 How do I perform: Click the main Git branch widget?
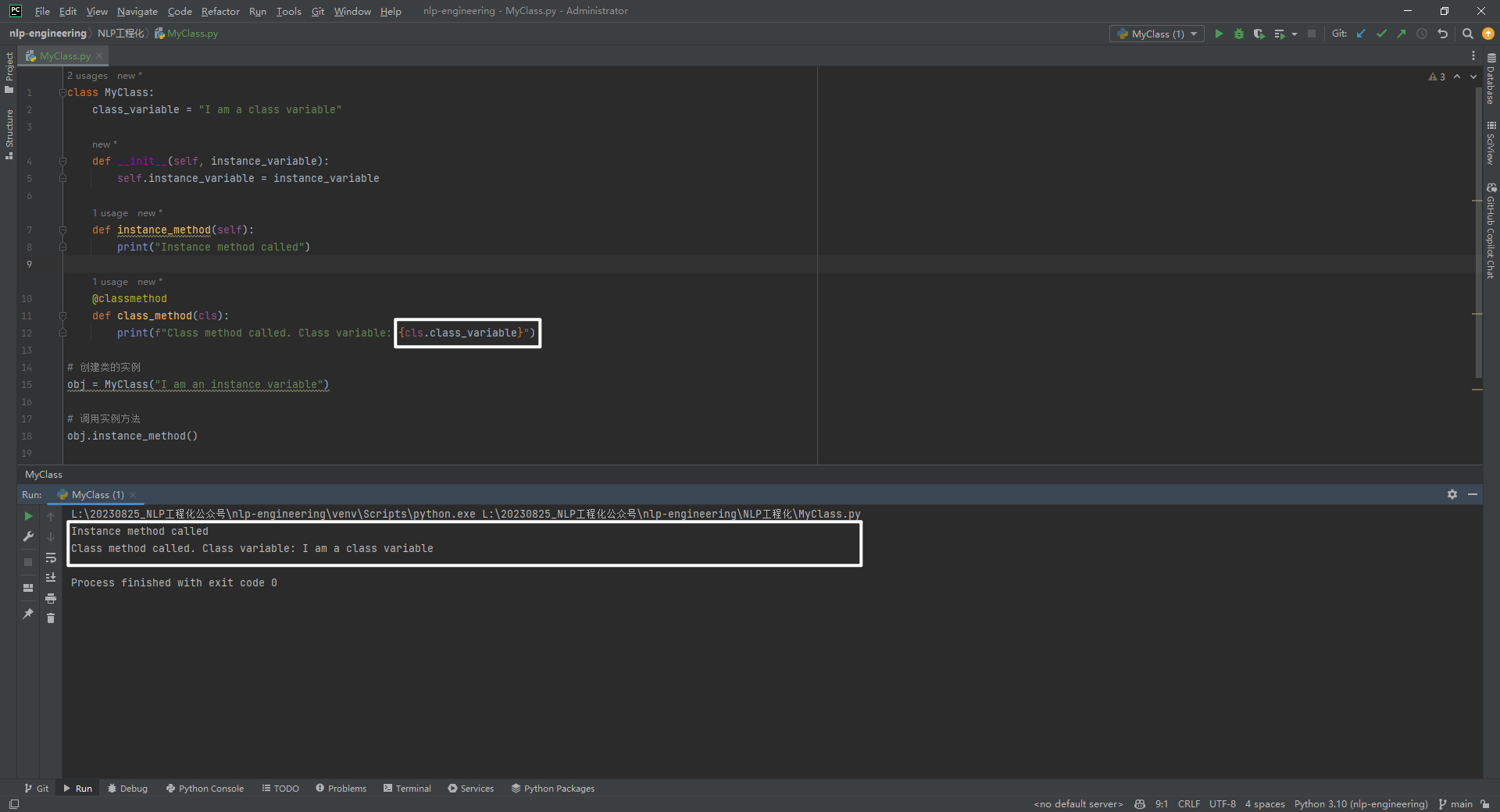tap(1456, 804)
